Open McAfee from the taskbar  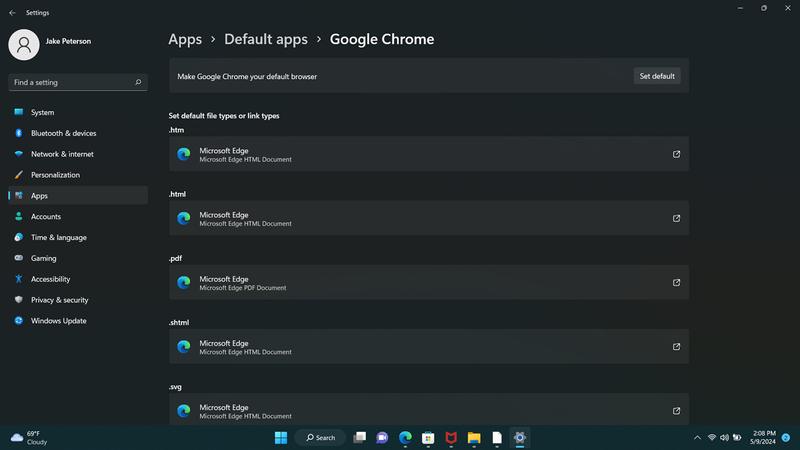[451, 438]
